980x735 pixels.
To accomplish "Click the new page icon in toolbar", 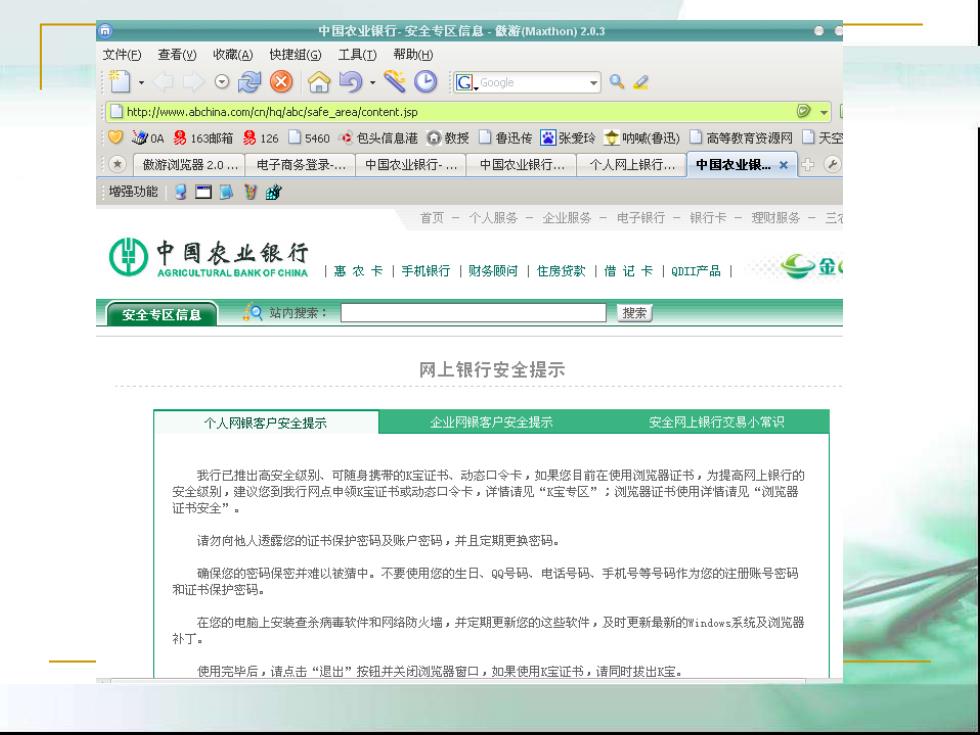I will coord(119,82).
